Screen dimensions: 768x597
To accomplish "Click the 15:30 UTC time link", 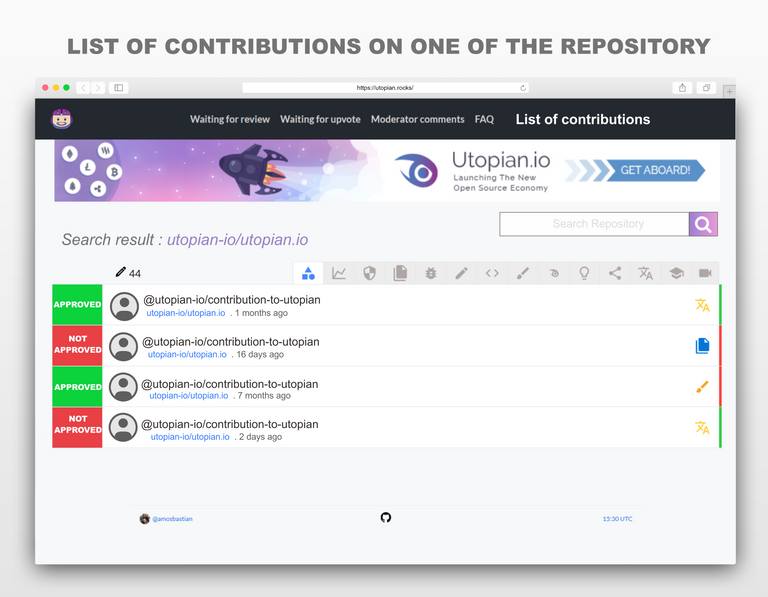I will tap(617, 519).
